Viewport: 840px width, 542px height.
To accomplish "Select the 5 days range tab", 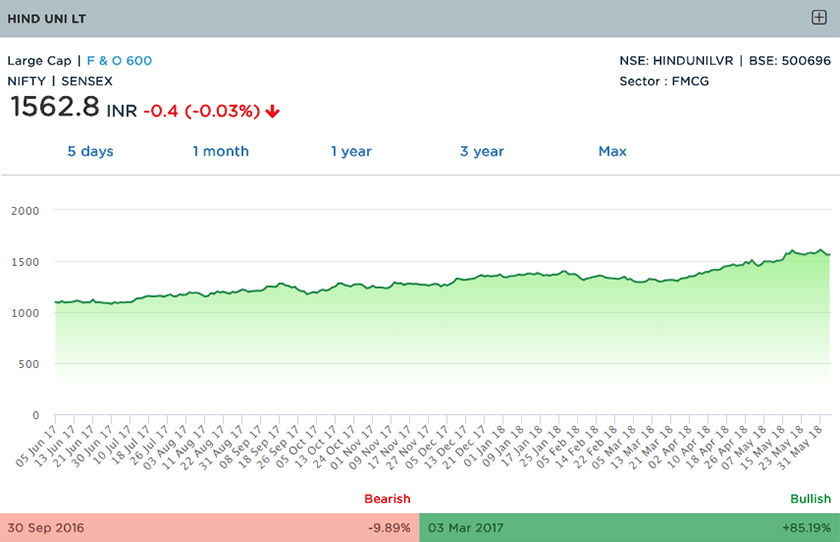I will coord(90,151).
